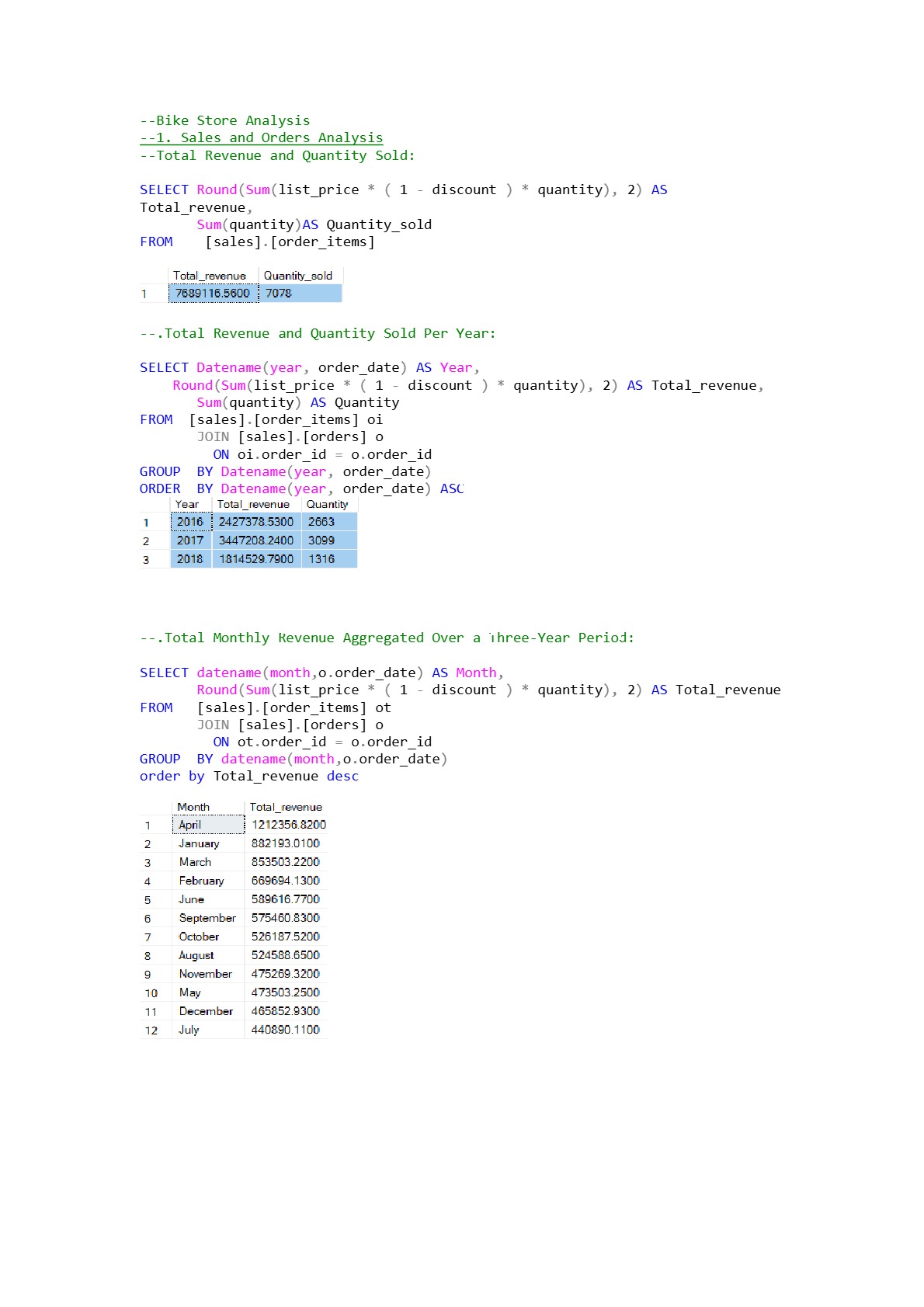Select the Quantity_sold cell 7078
Image resolution: width=924 pixels, height=1307 pixels.
300,293
